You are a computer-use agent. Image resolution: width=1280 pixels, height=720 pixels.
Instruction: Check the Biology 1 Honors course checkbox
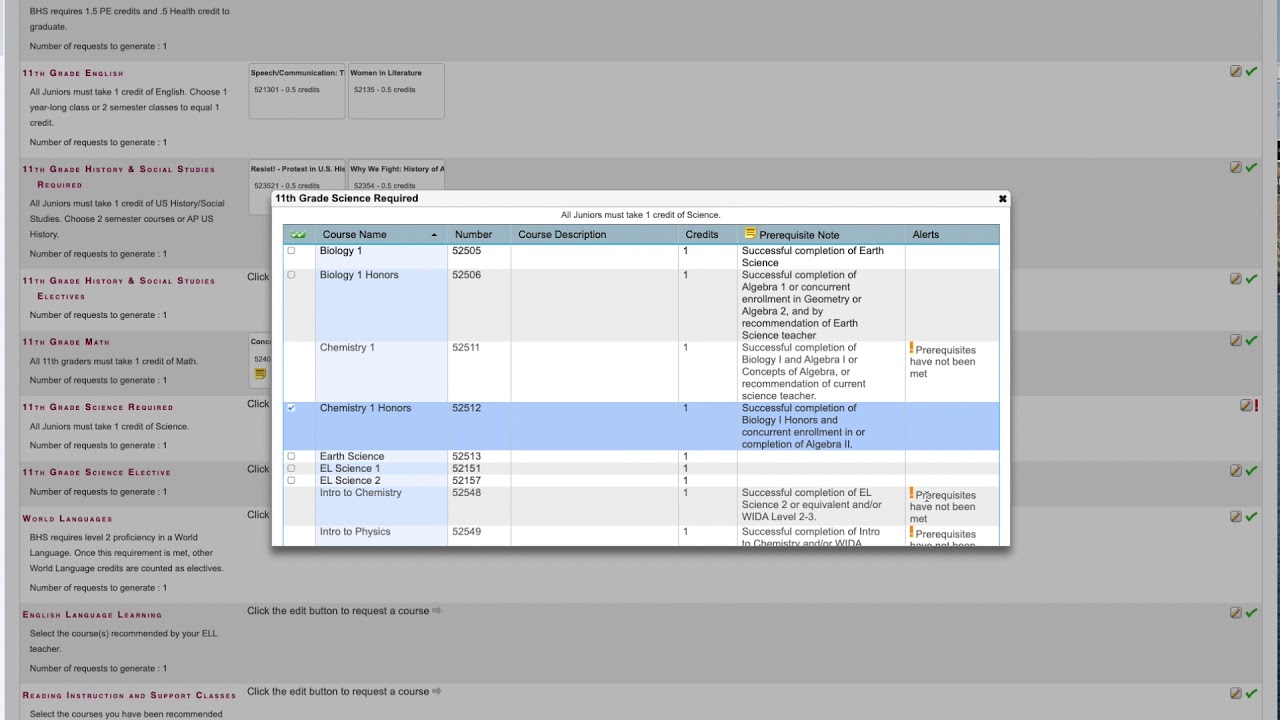pos(291,275)
